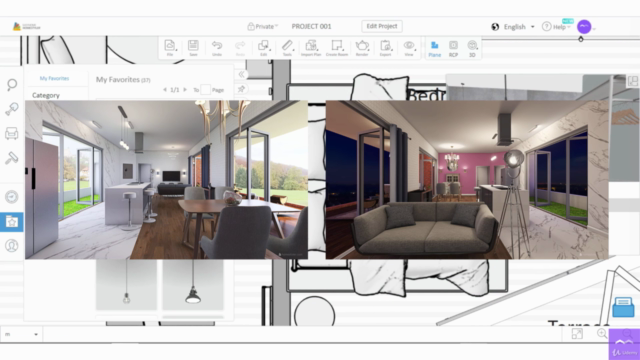This screenshot has width=640, height=360.
Task: Open the Tools ruler icon
Action: (287, 48)
